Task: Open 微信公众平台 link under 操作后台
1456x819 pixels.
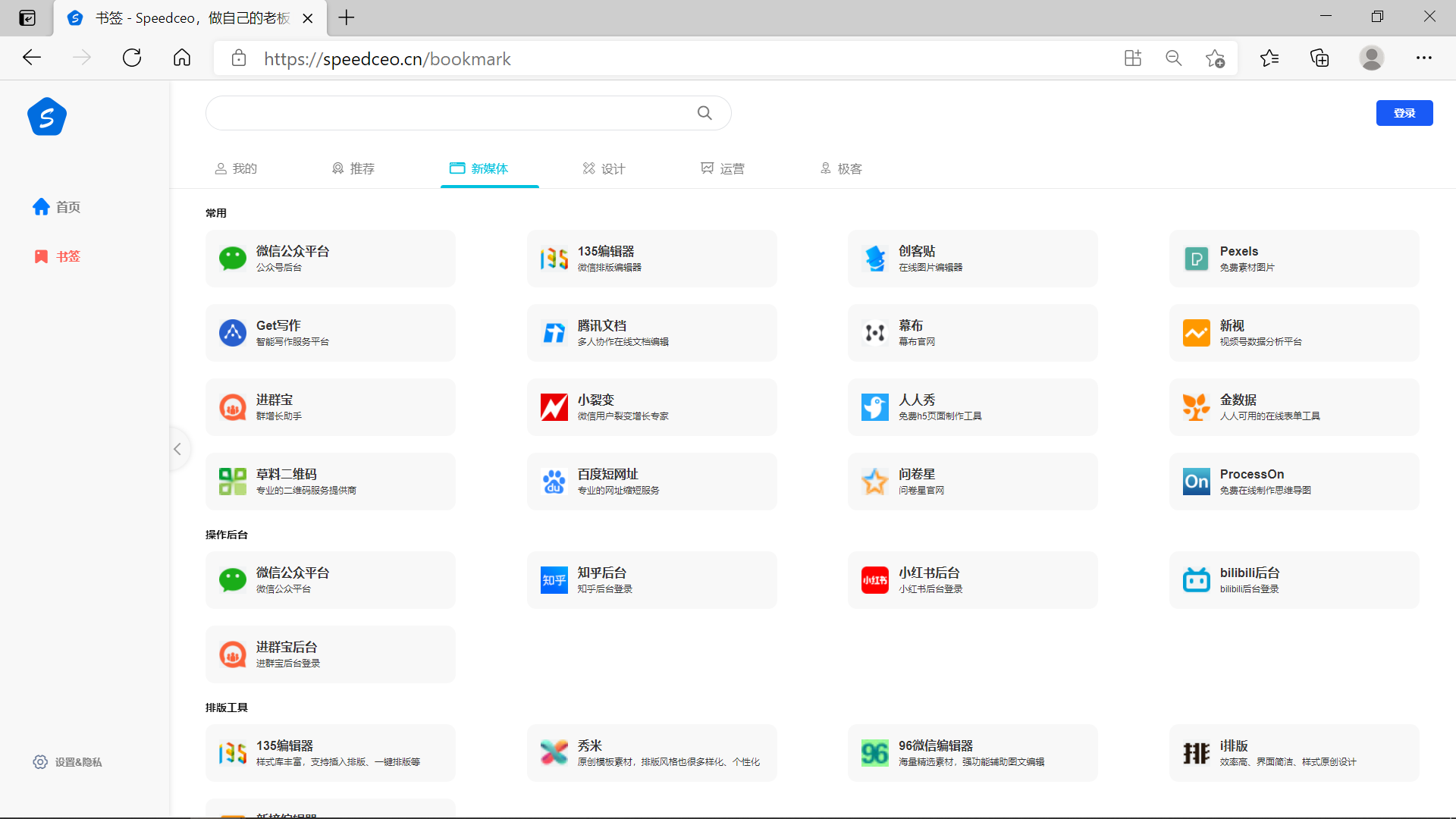Action: coord(293,573)
